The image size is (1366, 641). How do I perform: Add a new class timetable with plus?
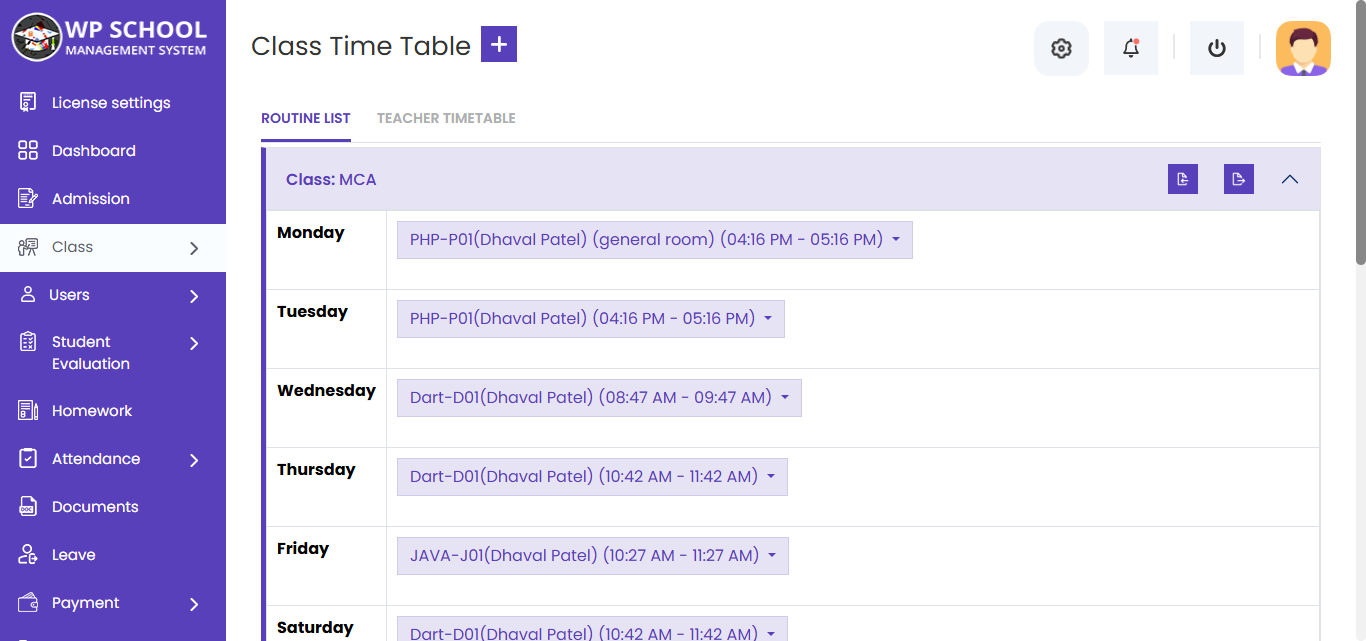pyautogui.click(x=499, y=45)
